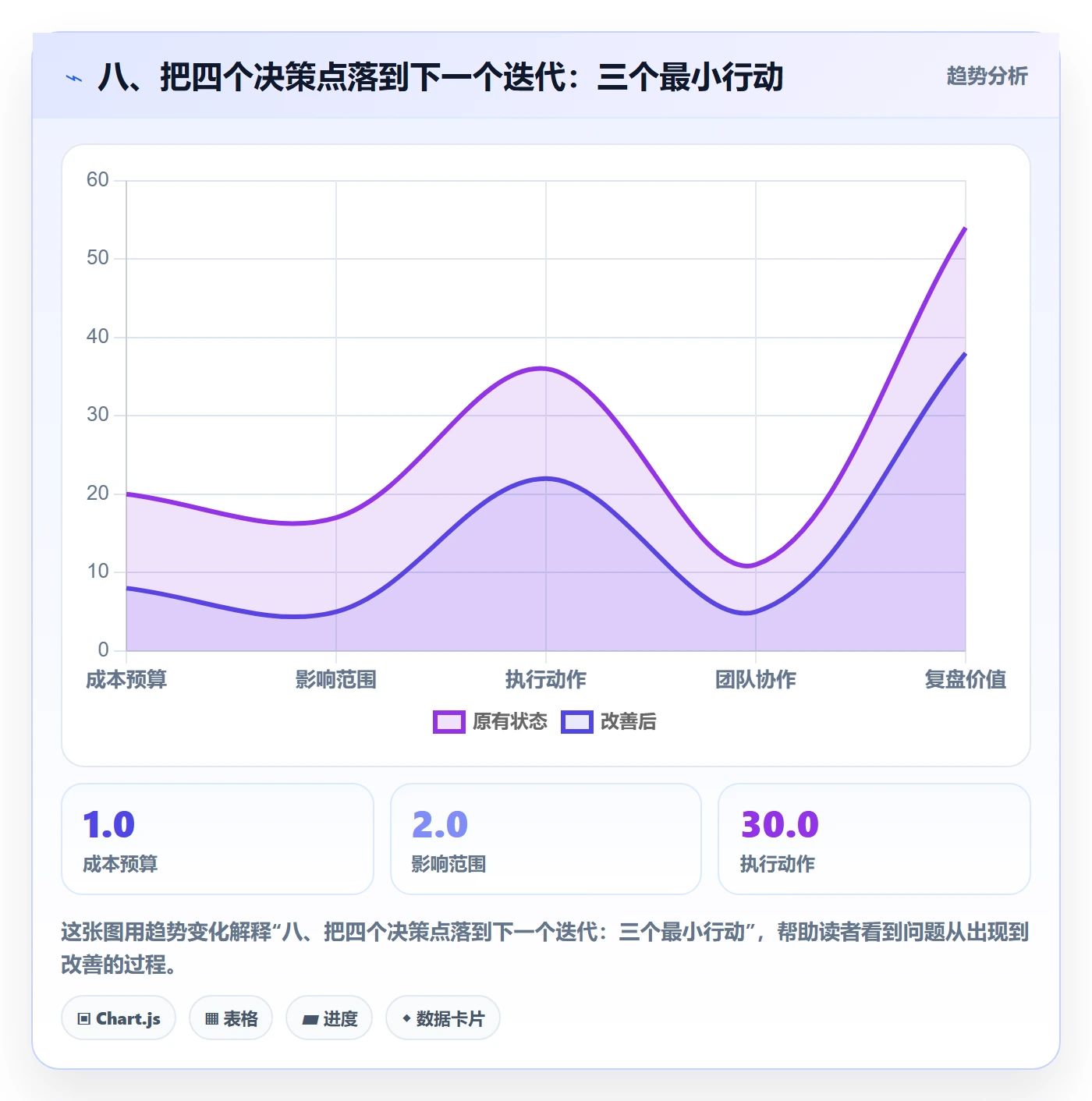Image resolution: width=1092 pixels, height=1101 pixels.
Task: Click the y-axis value 60
Action: tap(97, 180)
